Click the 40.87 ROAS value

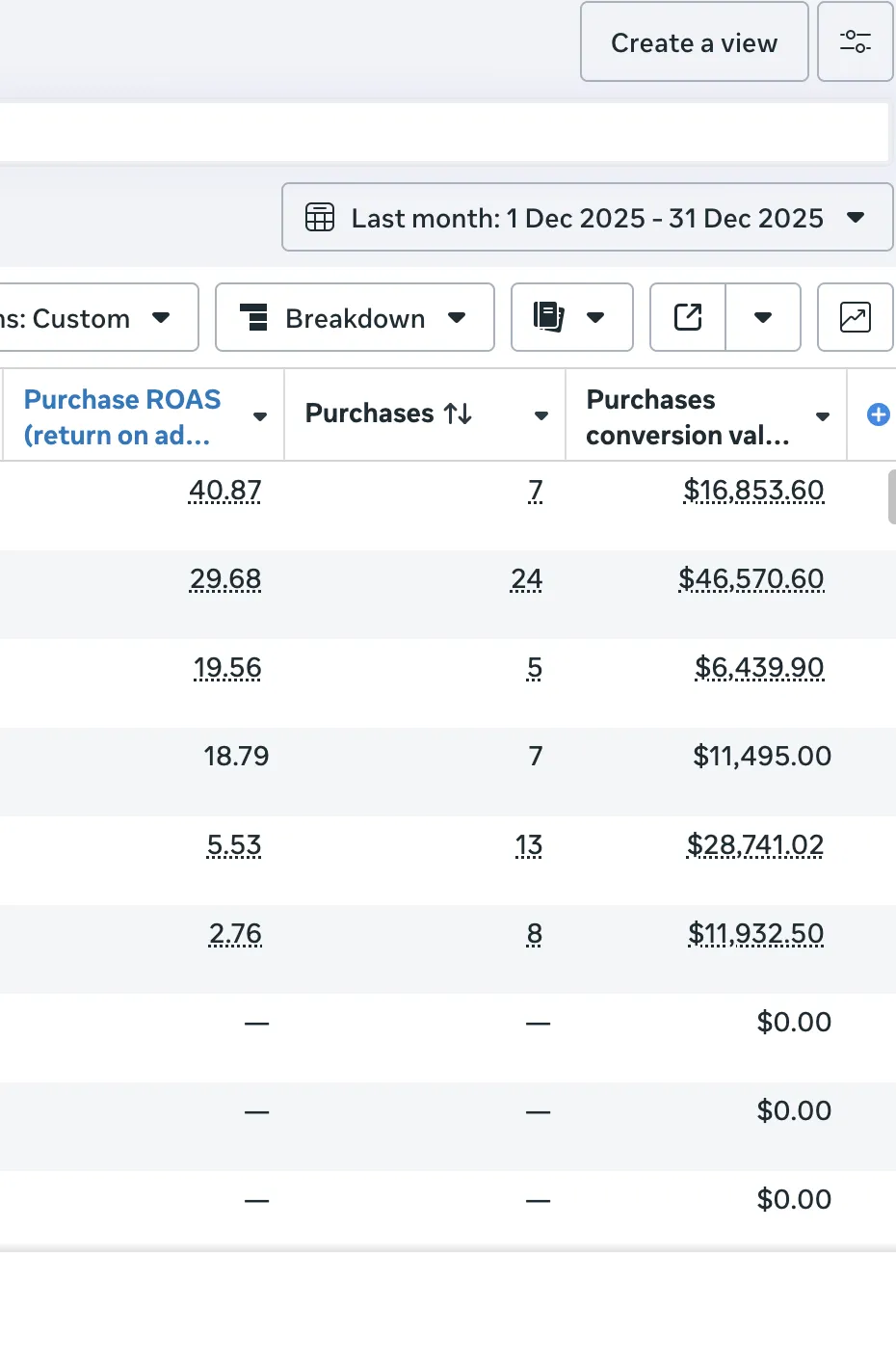pyautogui.click(x=224, y=491)
